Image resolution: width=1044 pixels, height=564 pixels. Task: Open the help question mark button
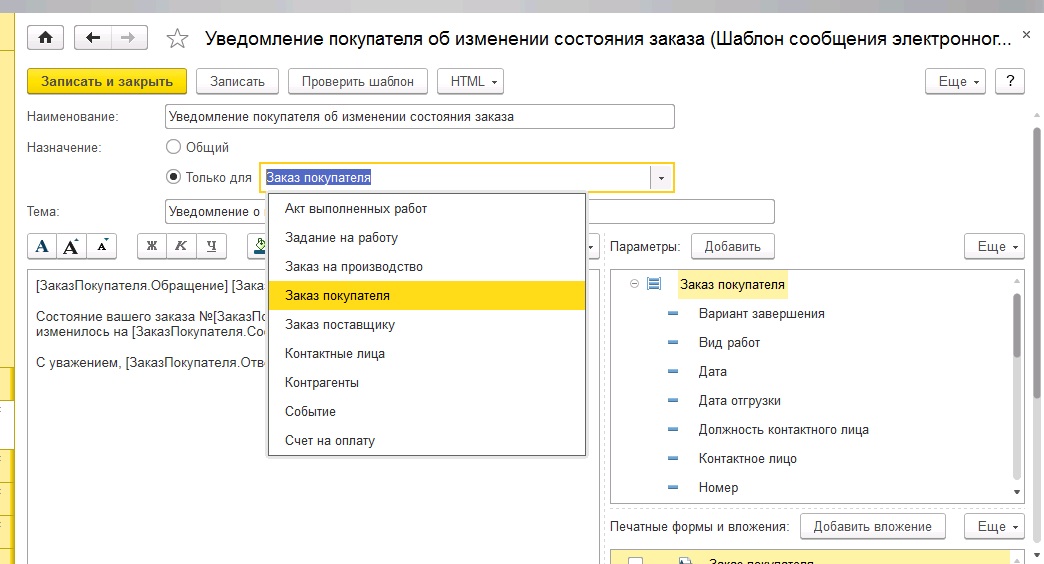[x=1010, y=81]
